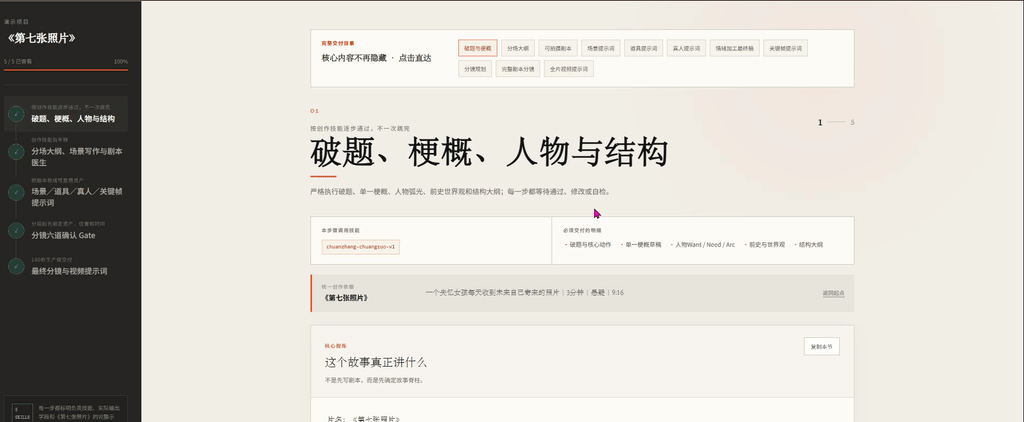Open step 场景/道具/真人/关键帧提示词 in the sidebar

point(66,193)
